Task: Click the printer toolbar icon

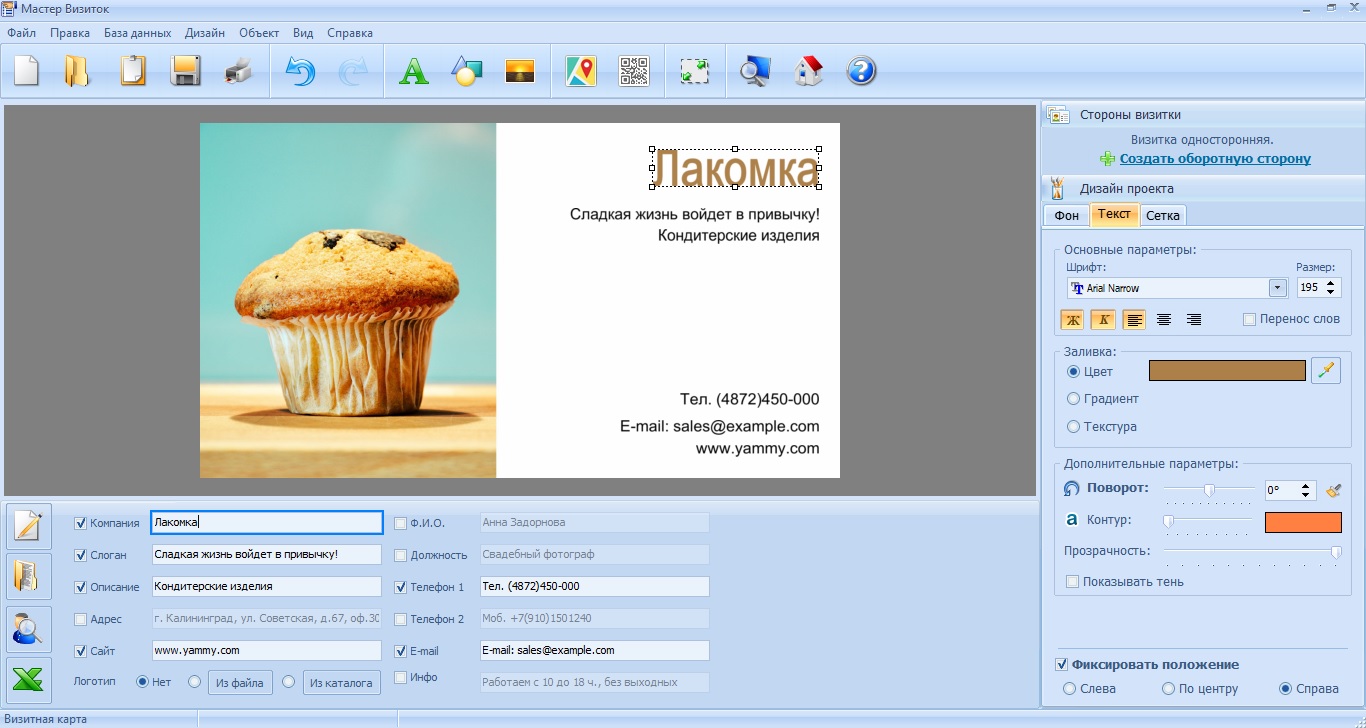Action: (239, 71)
